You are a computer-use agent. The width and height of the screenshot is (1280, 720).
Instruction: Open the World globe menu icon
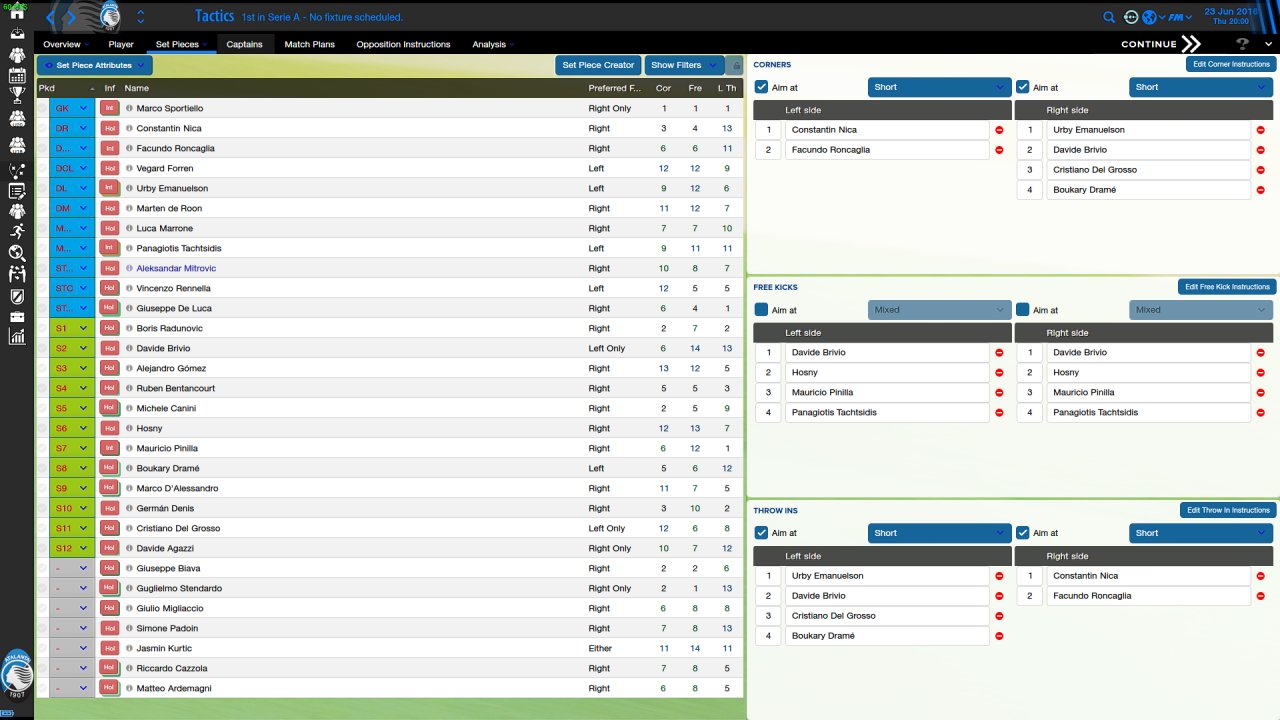pos(1149,17)
